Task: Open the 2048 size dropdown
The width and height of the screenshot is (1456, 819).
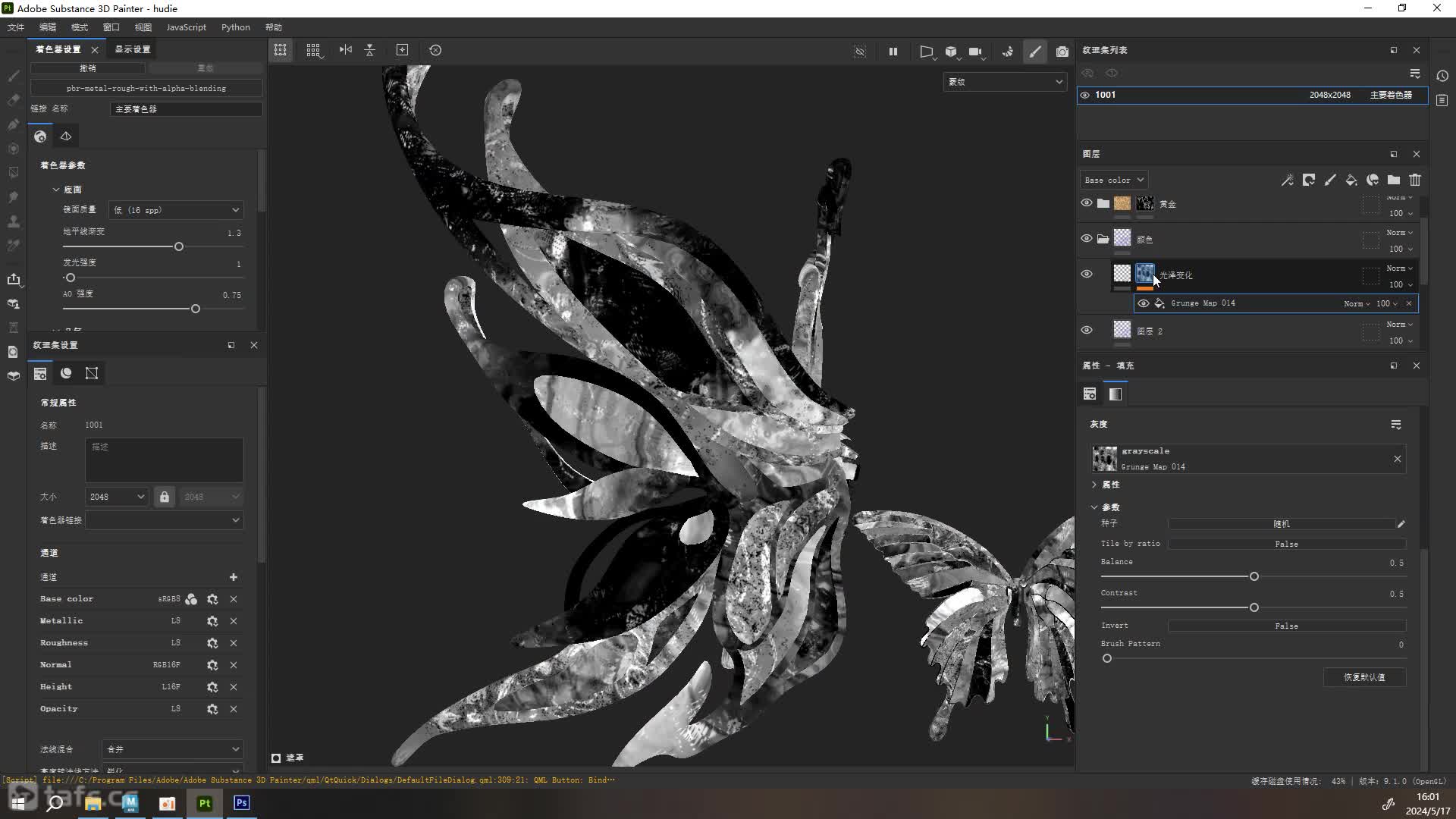Action: click(117, 497)
